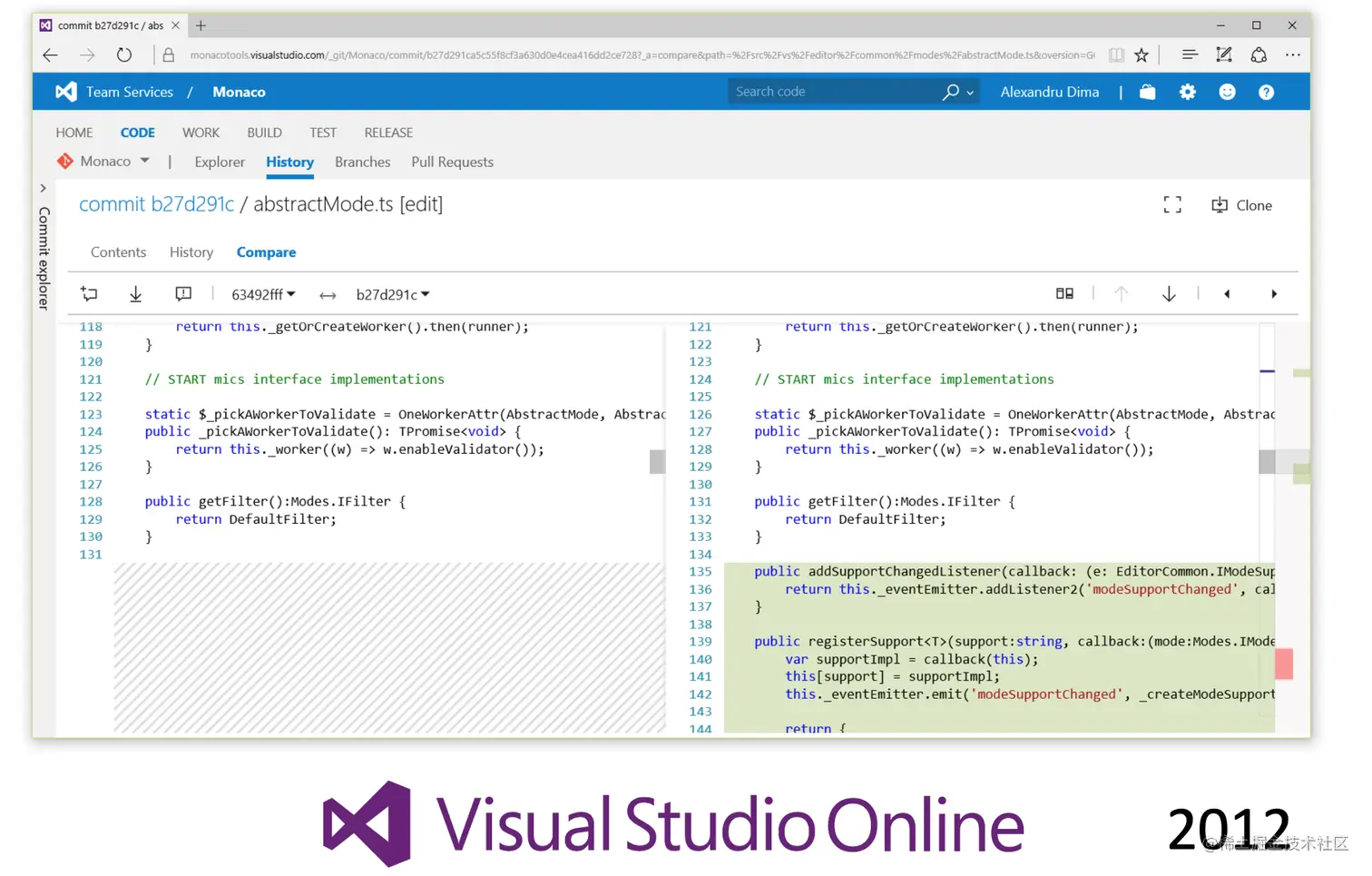The height and width of the screenshot is (876, 1372).
Task: Go to next file with right triangle
Action: pyautogui.click(x=1274, y=294)
